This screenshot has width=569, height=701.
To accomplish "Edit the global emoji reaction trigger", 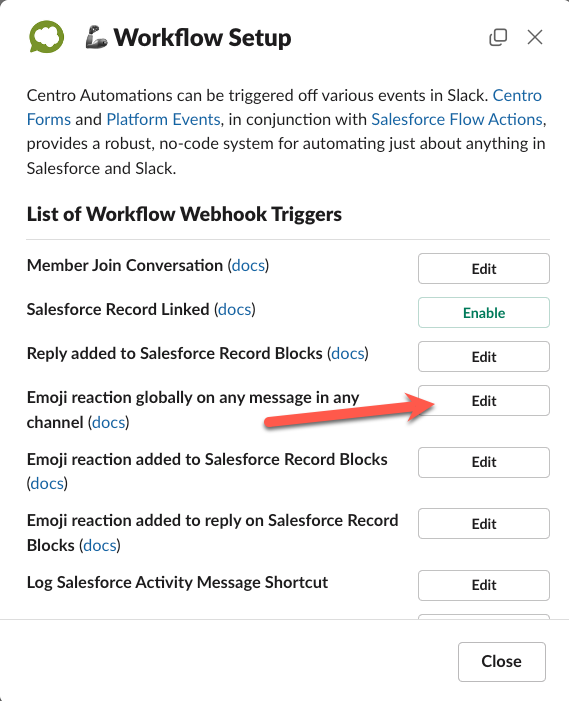I will point(484,401).
